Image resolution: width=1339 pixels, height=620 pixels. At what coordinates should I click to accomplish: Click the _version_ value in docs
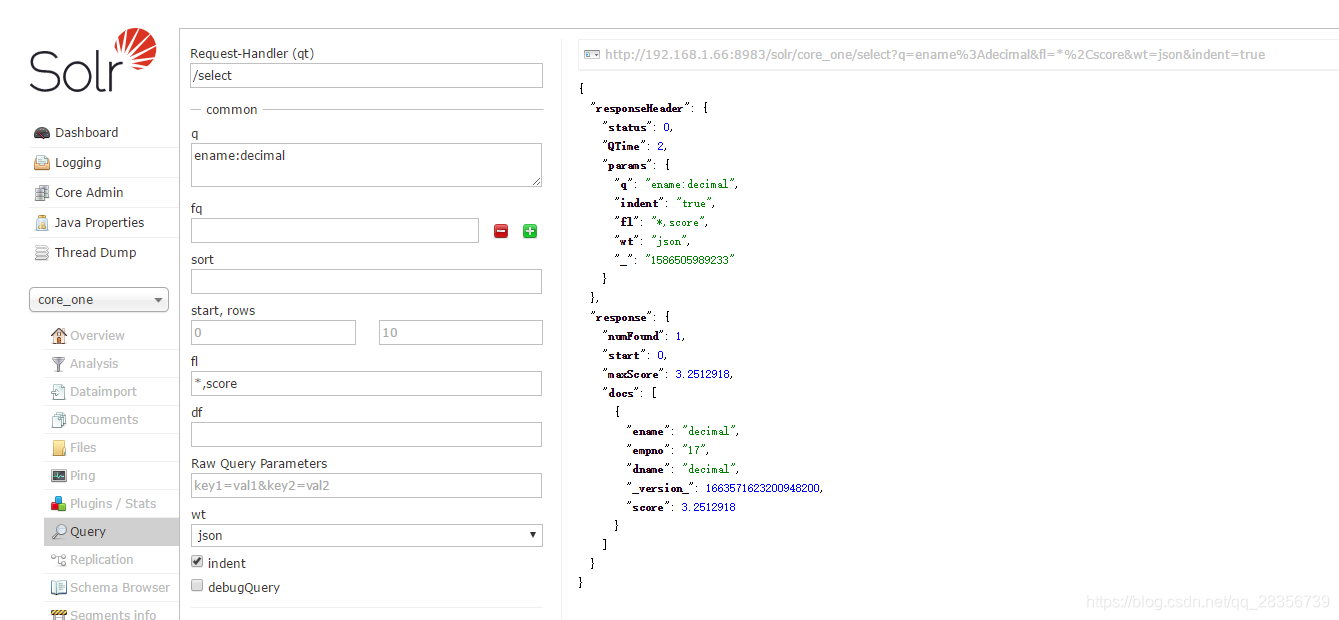tap(763, 488)
